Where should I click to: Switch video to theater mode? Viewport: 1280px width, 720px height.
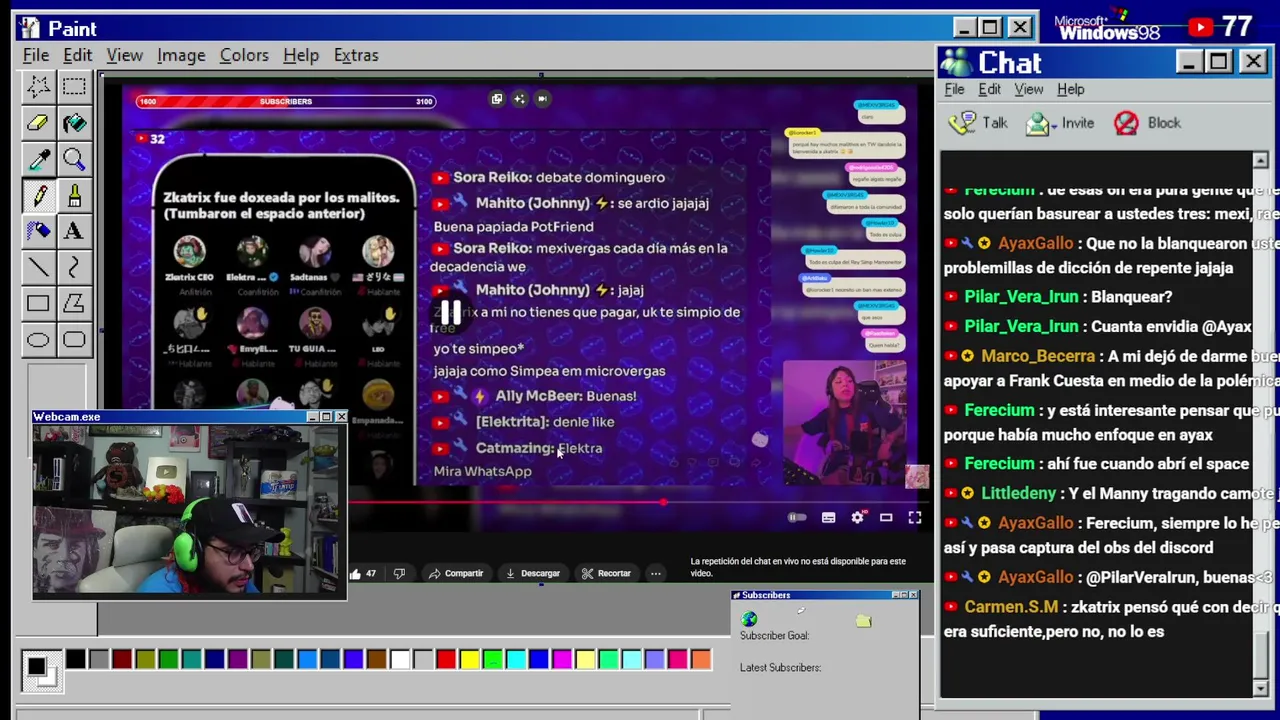pyautogui.click(x=886, y=517)
